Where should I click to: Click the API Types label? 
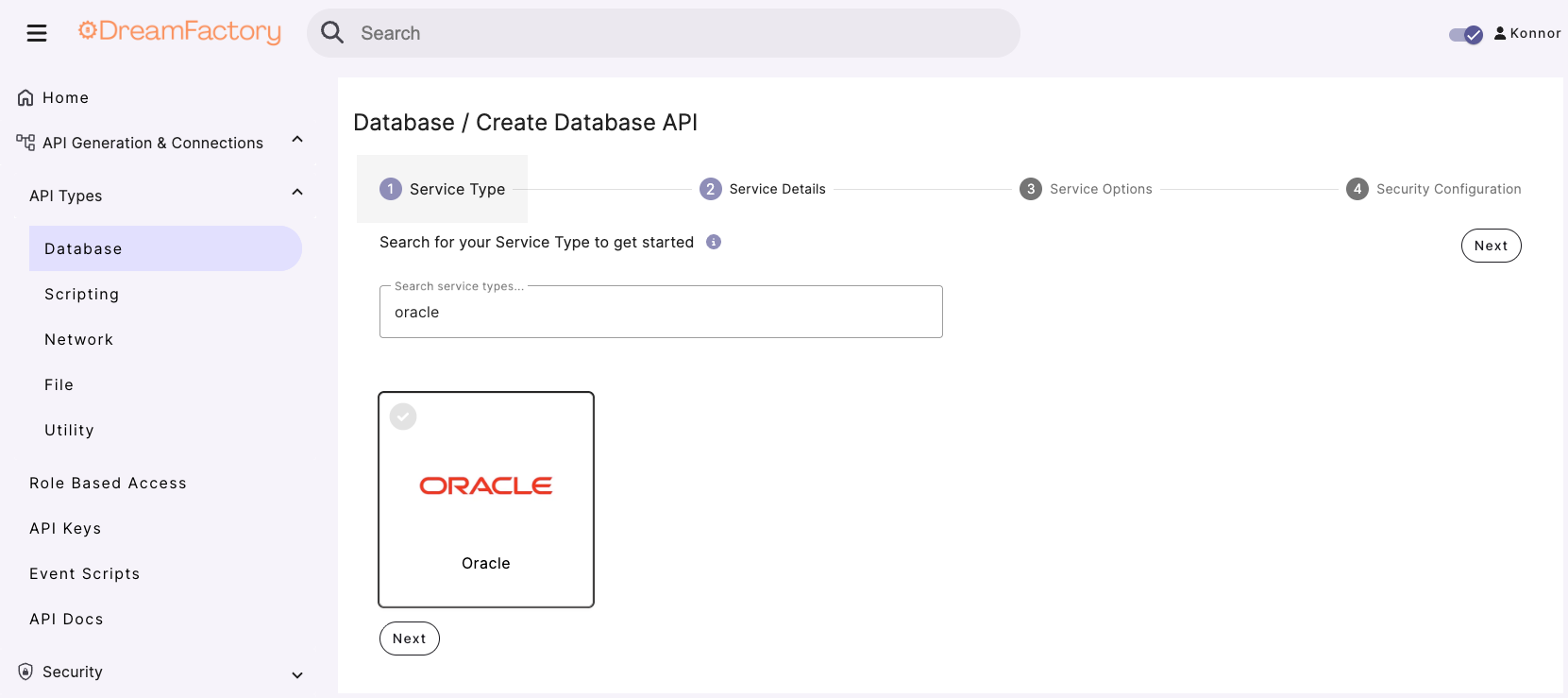point(66,196)
